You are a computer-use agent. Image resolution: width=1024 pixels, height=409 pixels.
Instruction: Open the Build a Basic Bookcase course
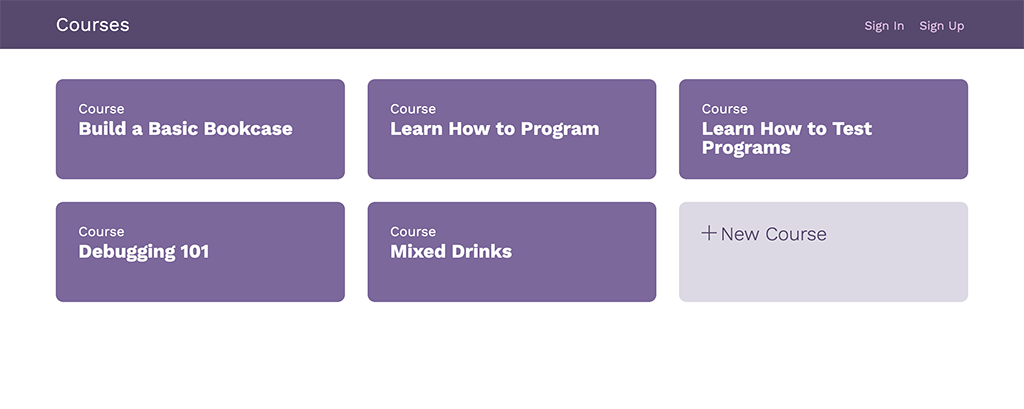pyautogui.click(x=185, y=129)
